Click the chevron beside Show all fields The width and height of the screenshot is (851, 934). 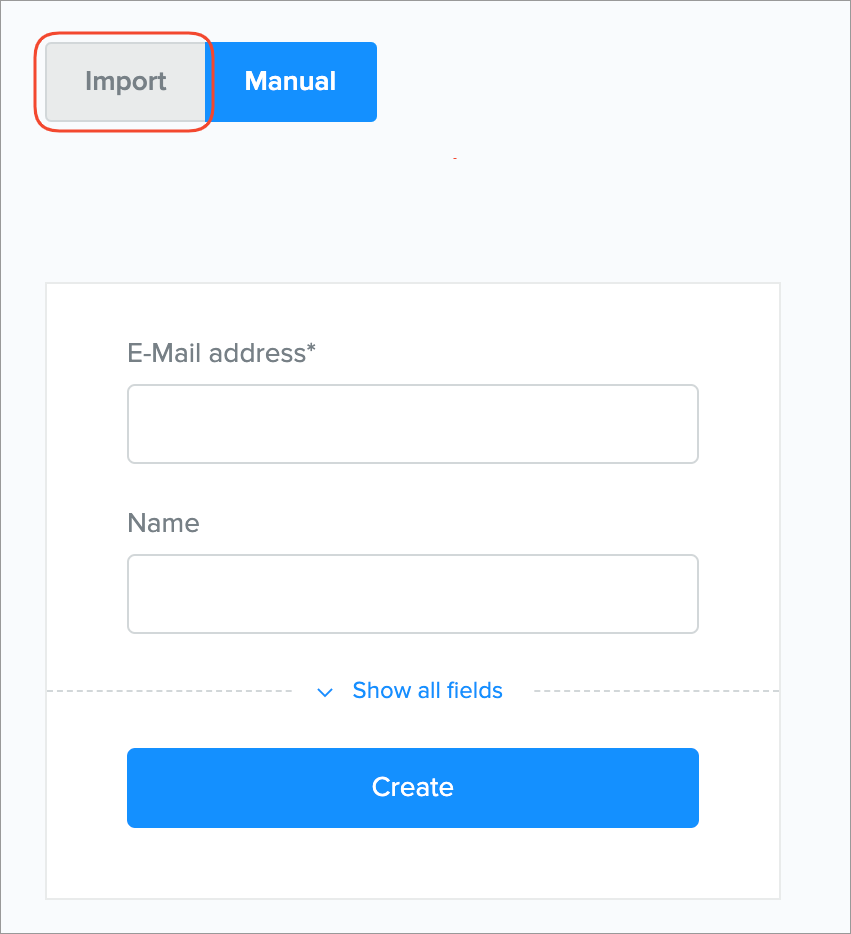point(324,692)
